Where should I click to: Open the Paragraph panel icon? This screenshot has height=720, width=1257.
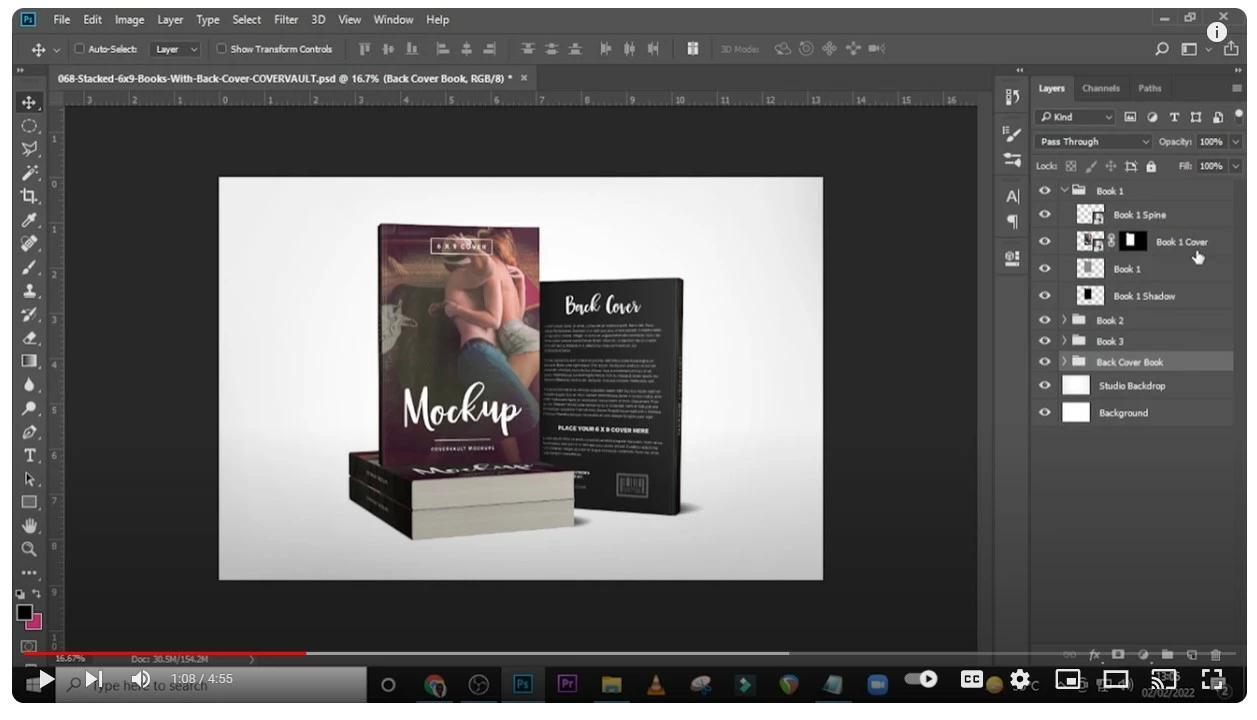point(1012,221)
